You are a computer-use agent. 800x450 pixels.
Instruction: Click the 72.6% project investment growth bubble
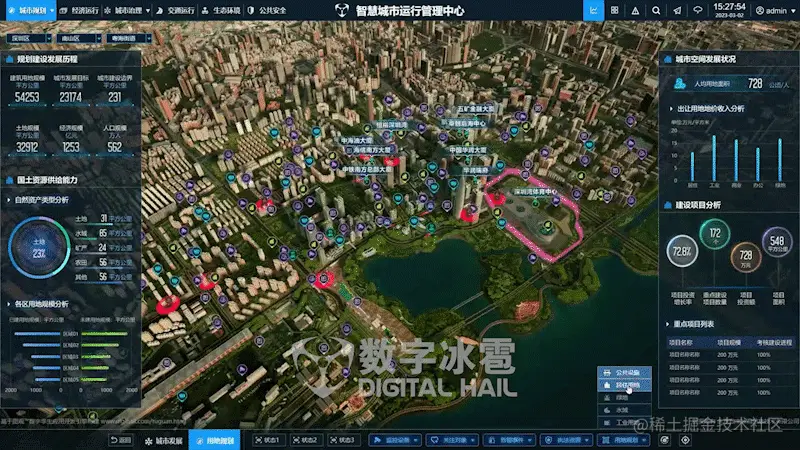pyautogui.click(x=682, y=252)
